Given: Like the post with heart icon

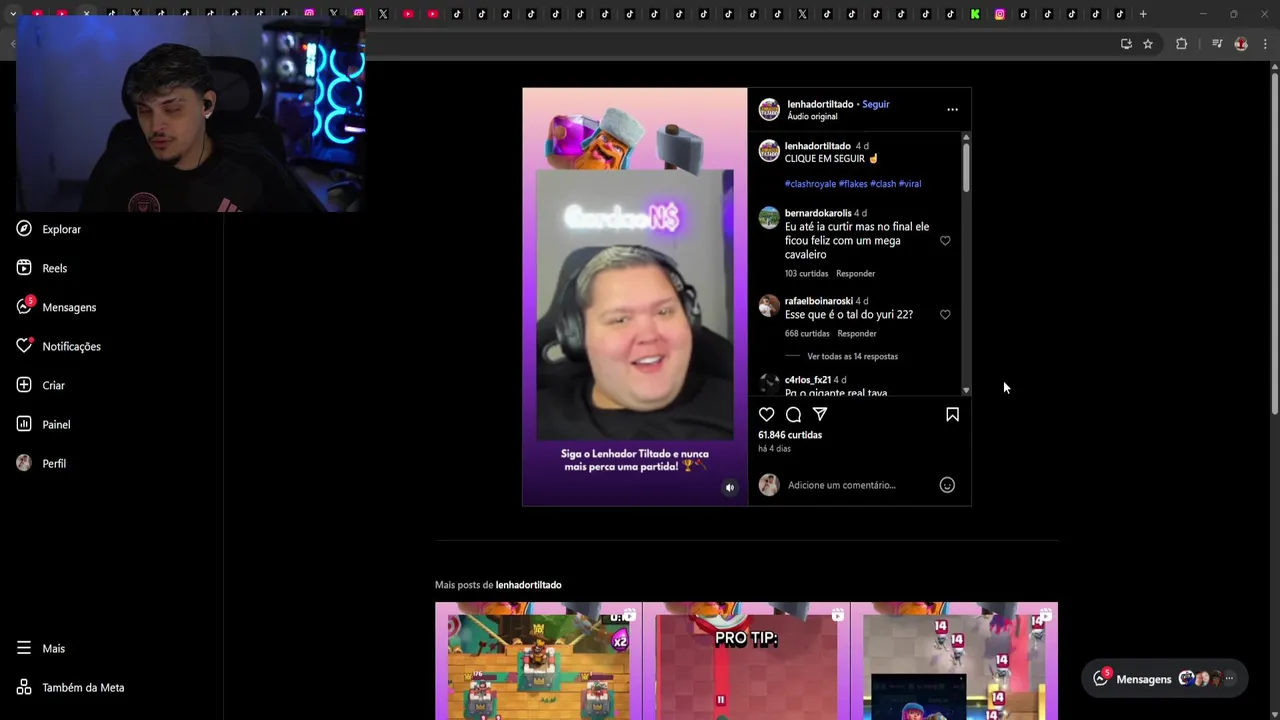Looking at the screenshot, I should coord(767,414).
